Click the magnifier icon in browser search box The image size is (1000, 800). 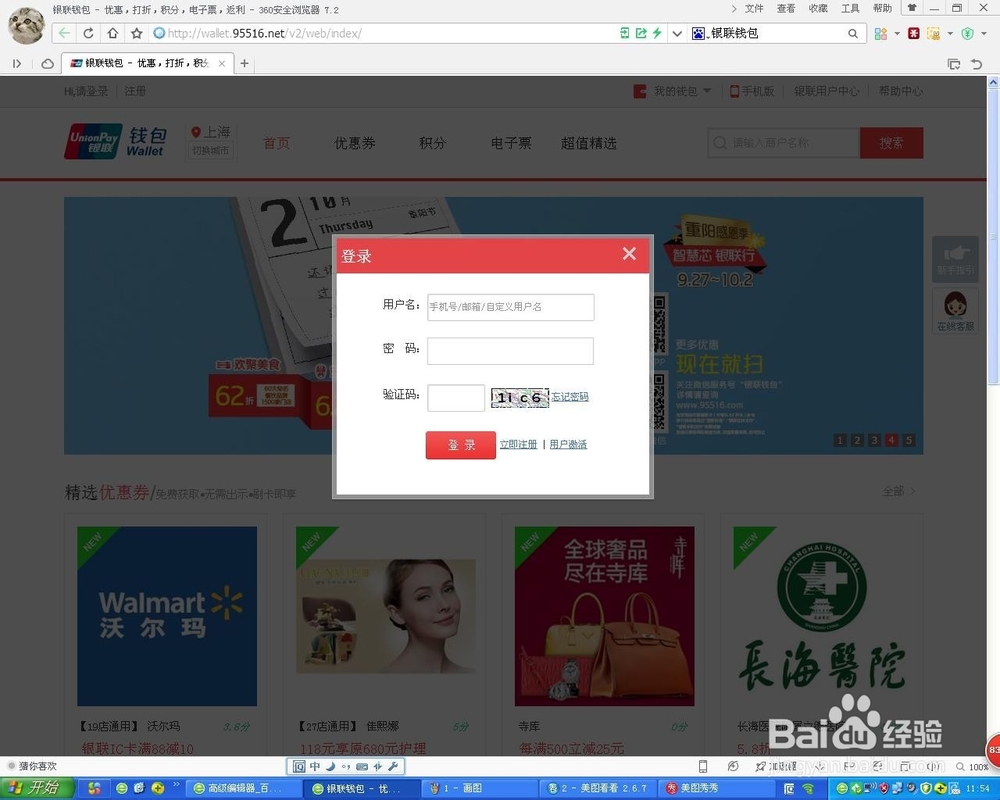coord(853,33)
